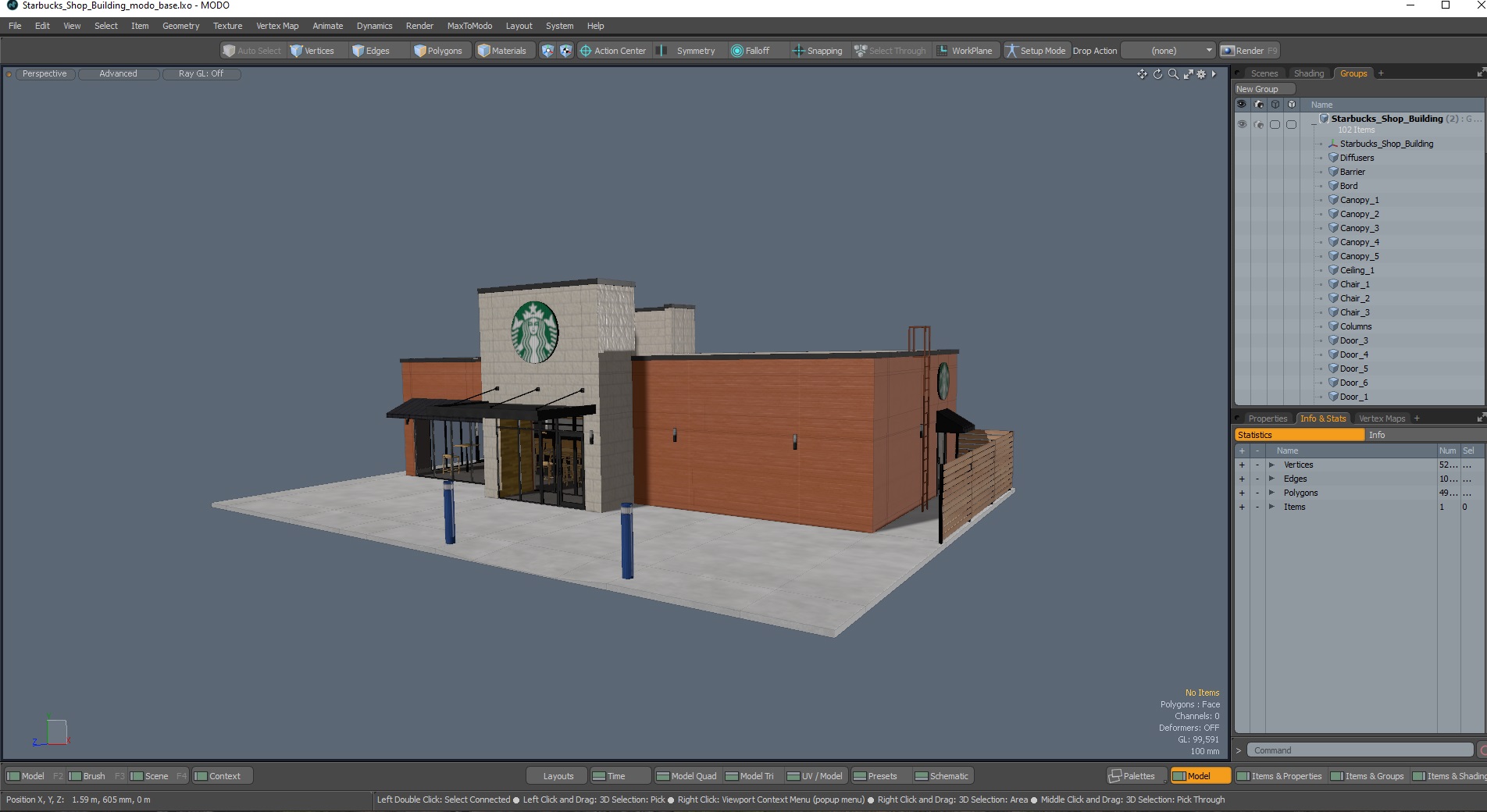Click the minus icon for Polygons row
The image size is (1487, 812).
point(1257,493)
